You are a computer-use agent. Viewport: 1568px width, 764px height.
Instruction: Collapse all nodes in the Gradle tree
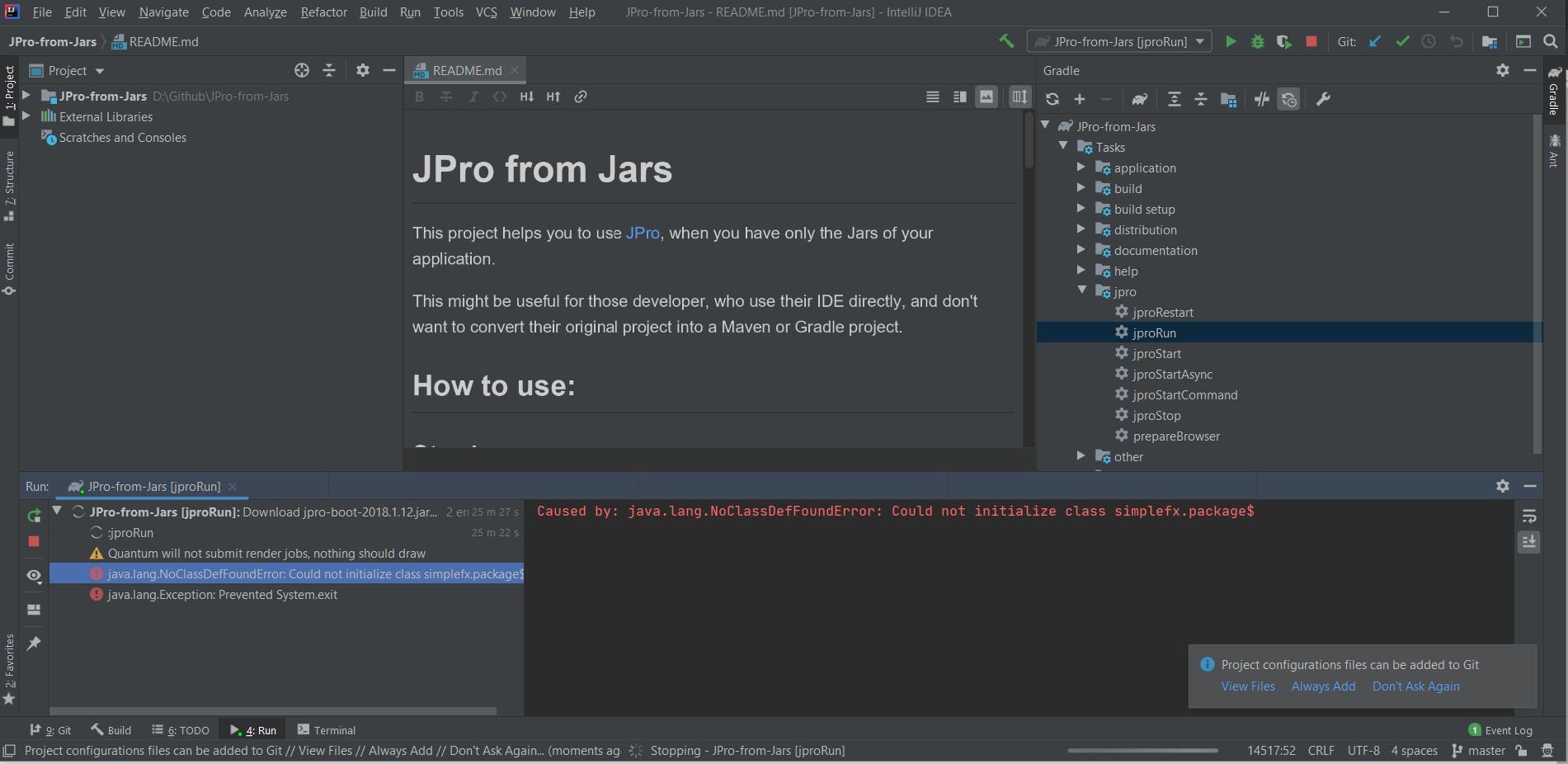tap(1201, 99)
